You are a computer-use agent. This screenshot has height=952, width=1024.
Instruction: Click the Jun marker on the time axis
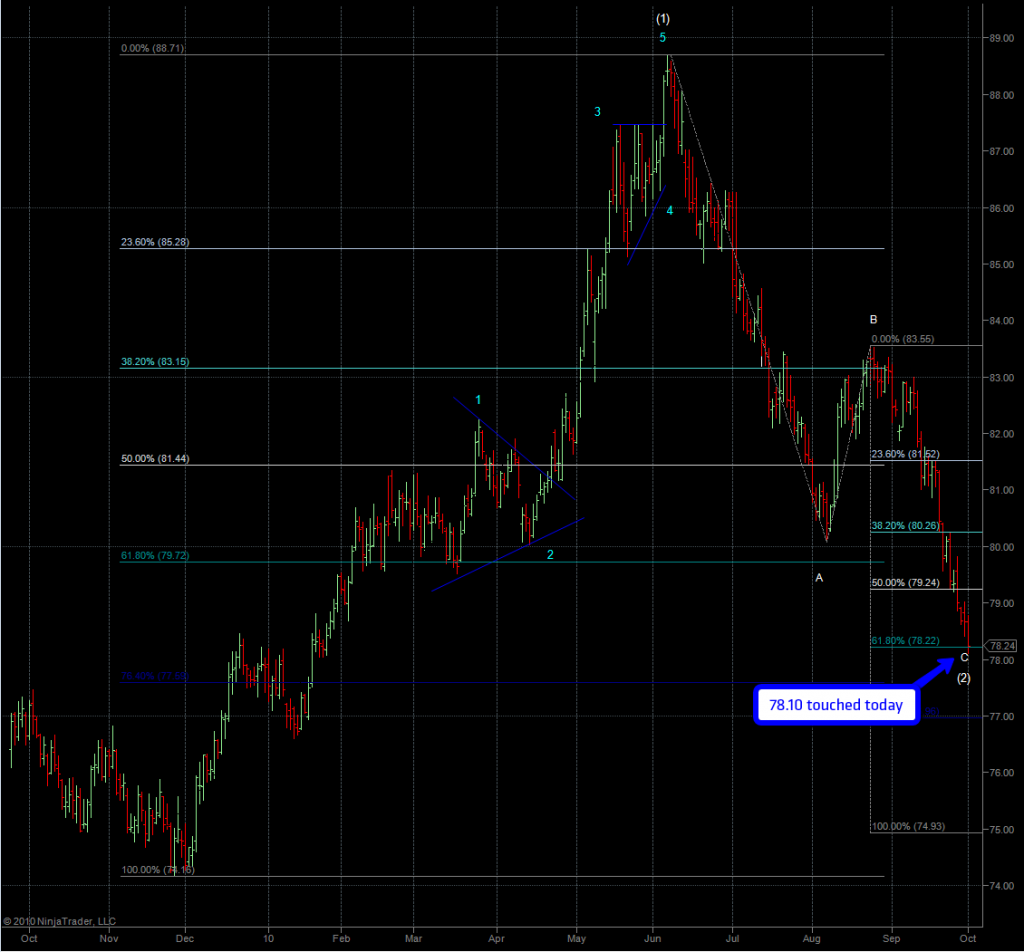653,938
